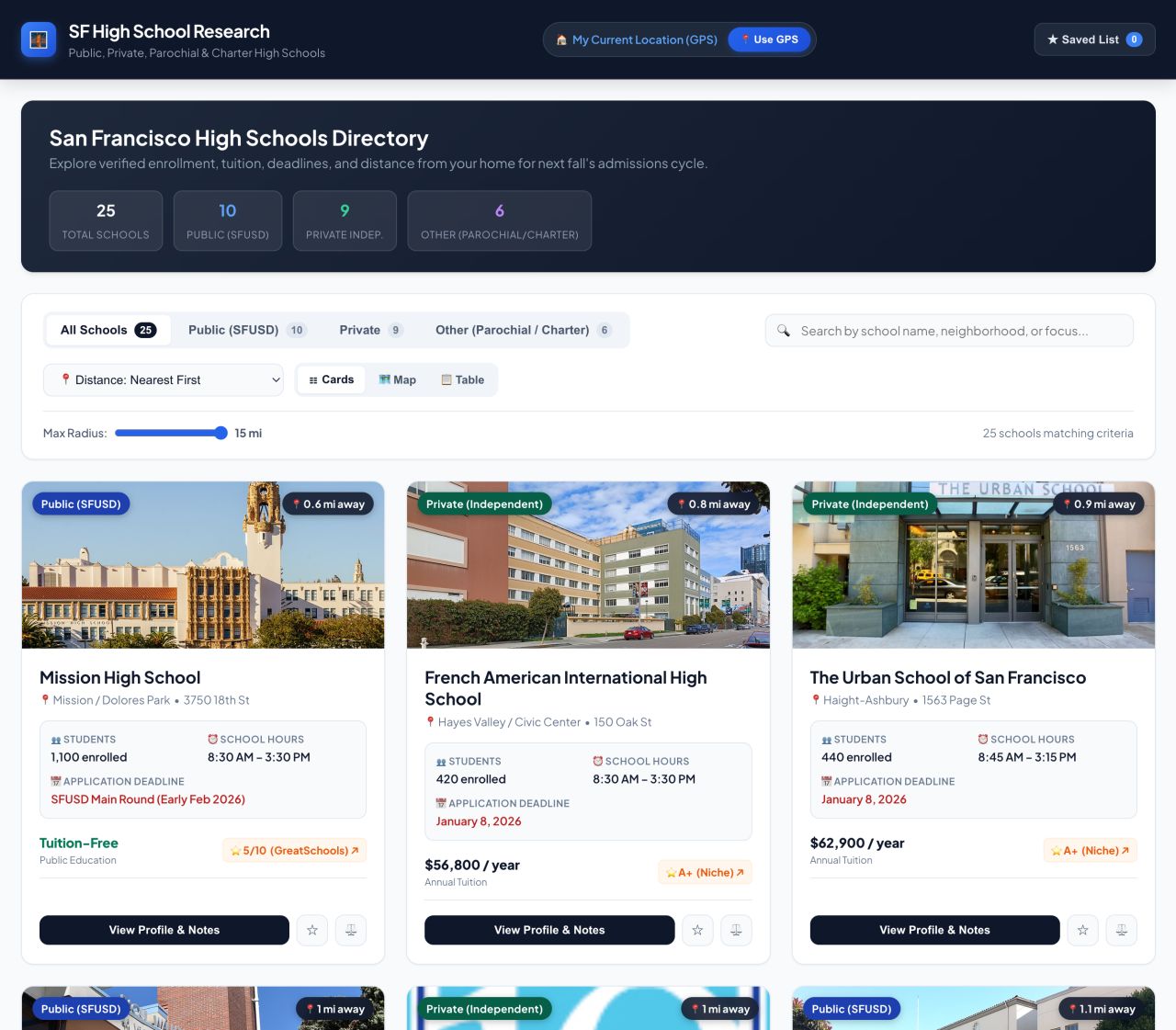Filter by the Public (SFUSD) tab
This screenshot has height=1030, width=1176.
(247, 330)
